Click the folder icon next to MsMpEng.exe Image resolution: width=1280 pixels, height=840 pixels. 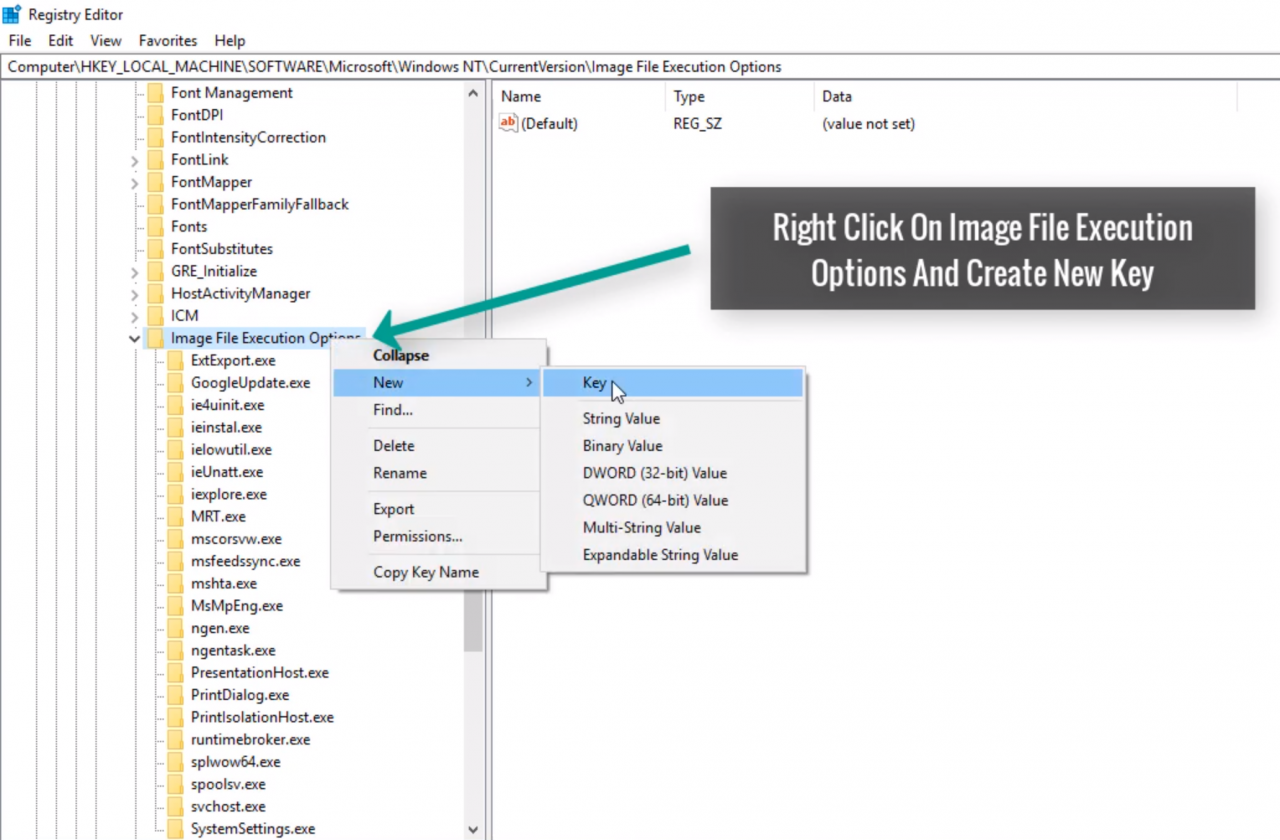[176, 606]
